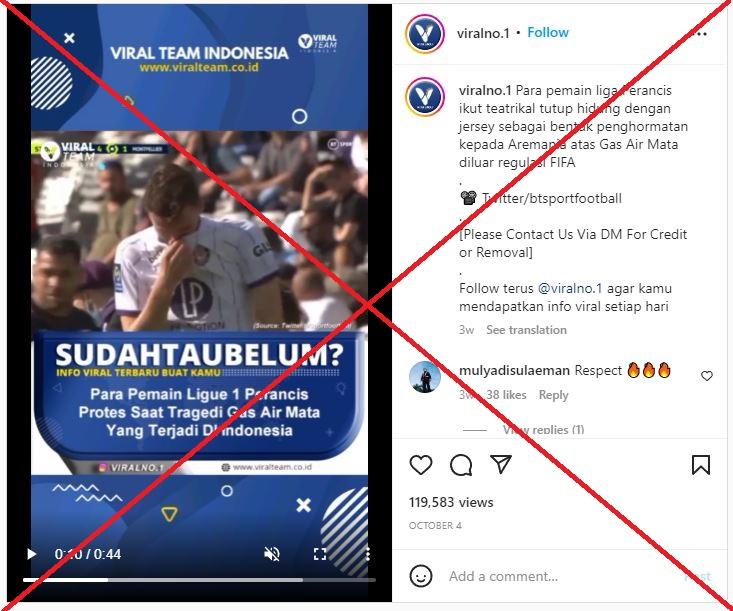This screenshot has width=733, height=611.
Task: Open mulyadisulaeman's profile avatar
Action: point(424,377)
